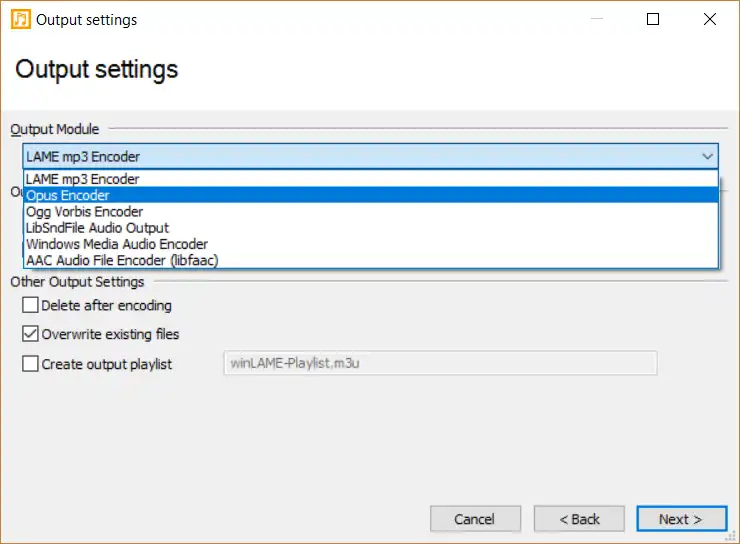
Task: Choose Windows Media Audio Encoder
Action: pyautogui.click(x=117, y=243)
